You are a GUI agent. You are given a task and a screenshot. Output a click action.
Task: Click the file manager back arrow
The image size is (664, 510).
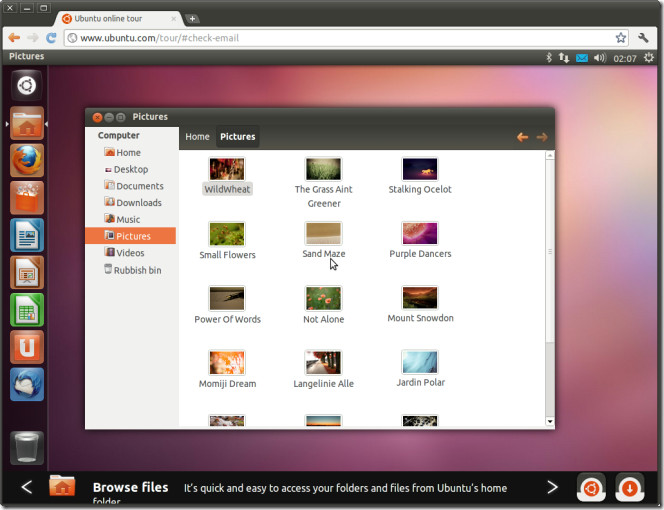[523, 137]
